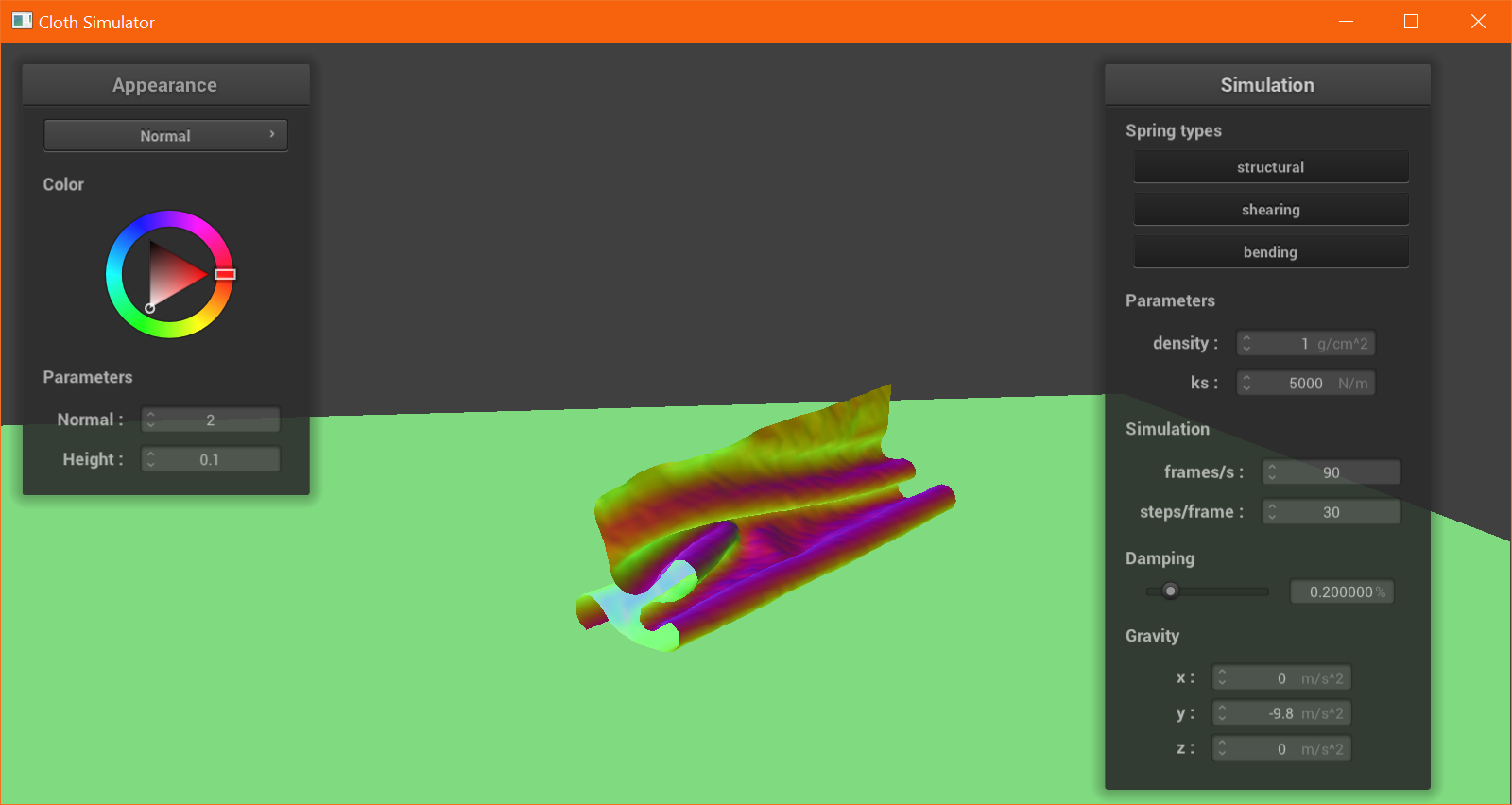The image size is (1512, 805).
Task: Toggle the shearing spring type
Action: [x=1271, y=210]
